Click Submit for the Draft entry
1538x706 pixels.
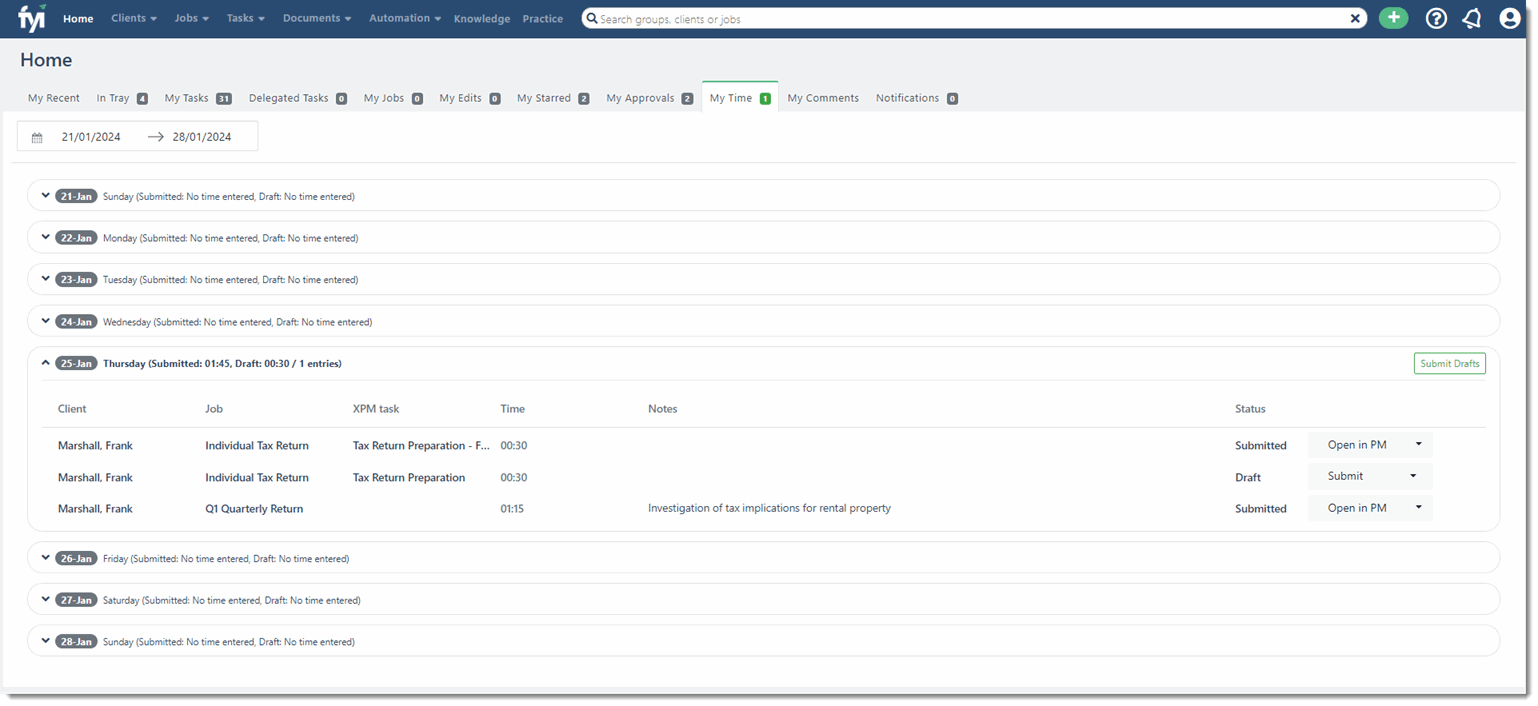pyautogui.click(x=1346, y=476)
